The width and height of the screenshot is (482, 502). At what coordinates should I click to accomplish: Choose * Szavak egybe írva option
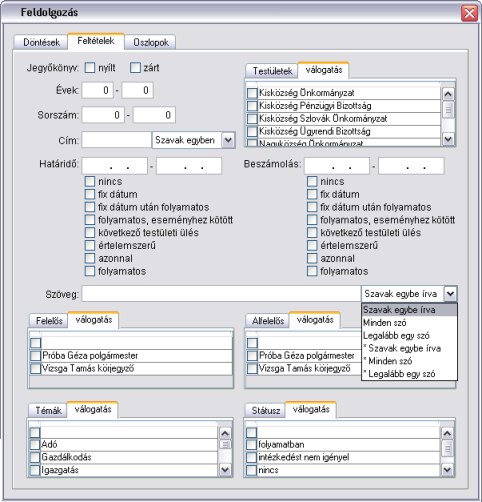coord(409,348)
